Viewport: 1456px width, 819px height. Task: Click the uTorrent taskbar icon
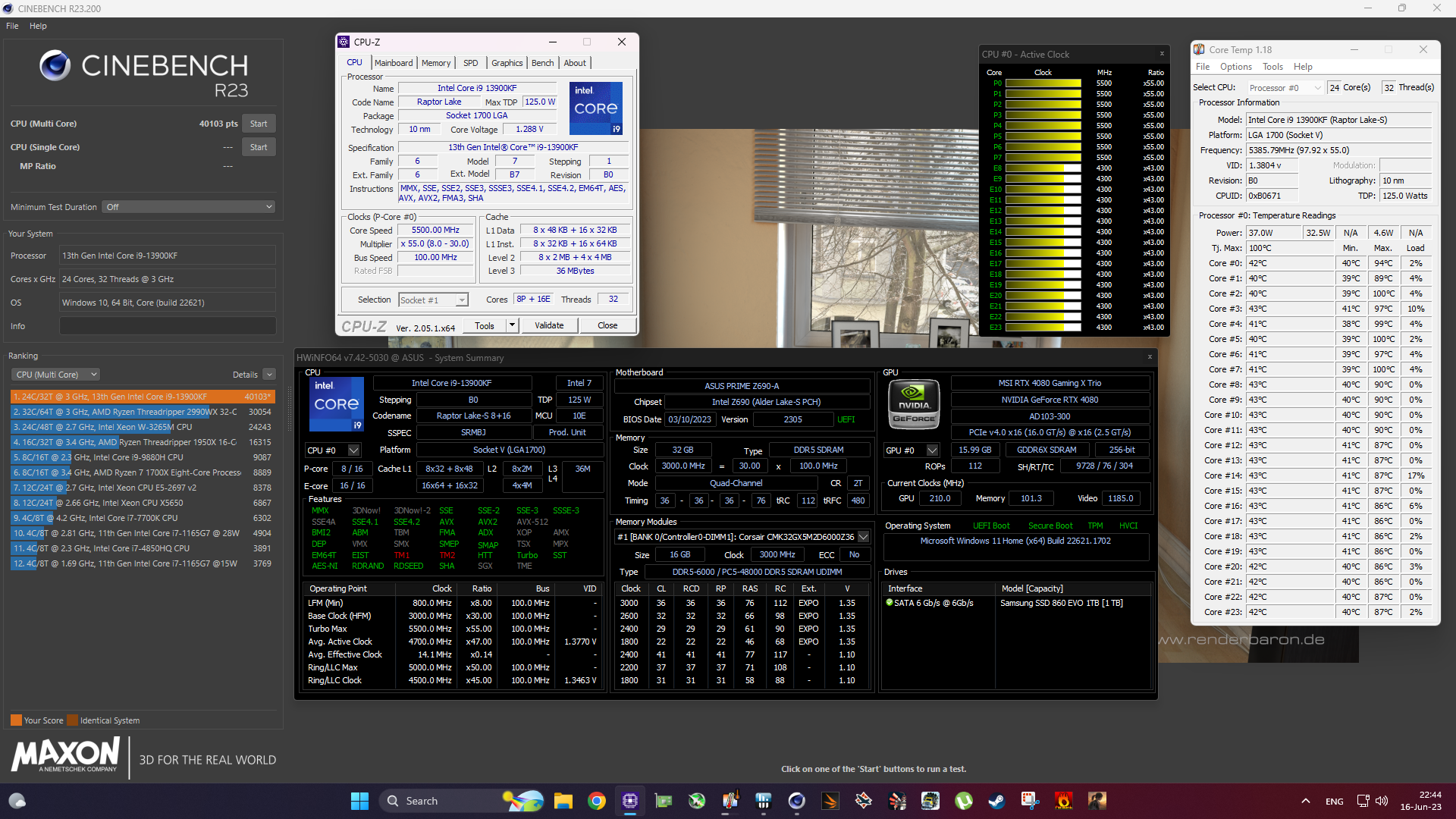point(963,801)
